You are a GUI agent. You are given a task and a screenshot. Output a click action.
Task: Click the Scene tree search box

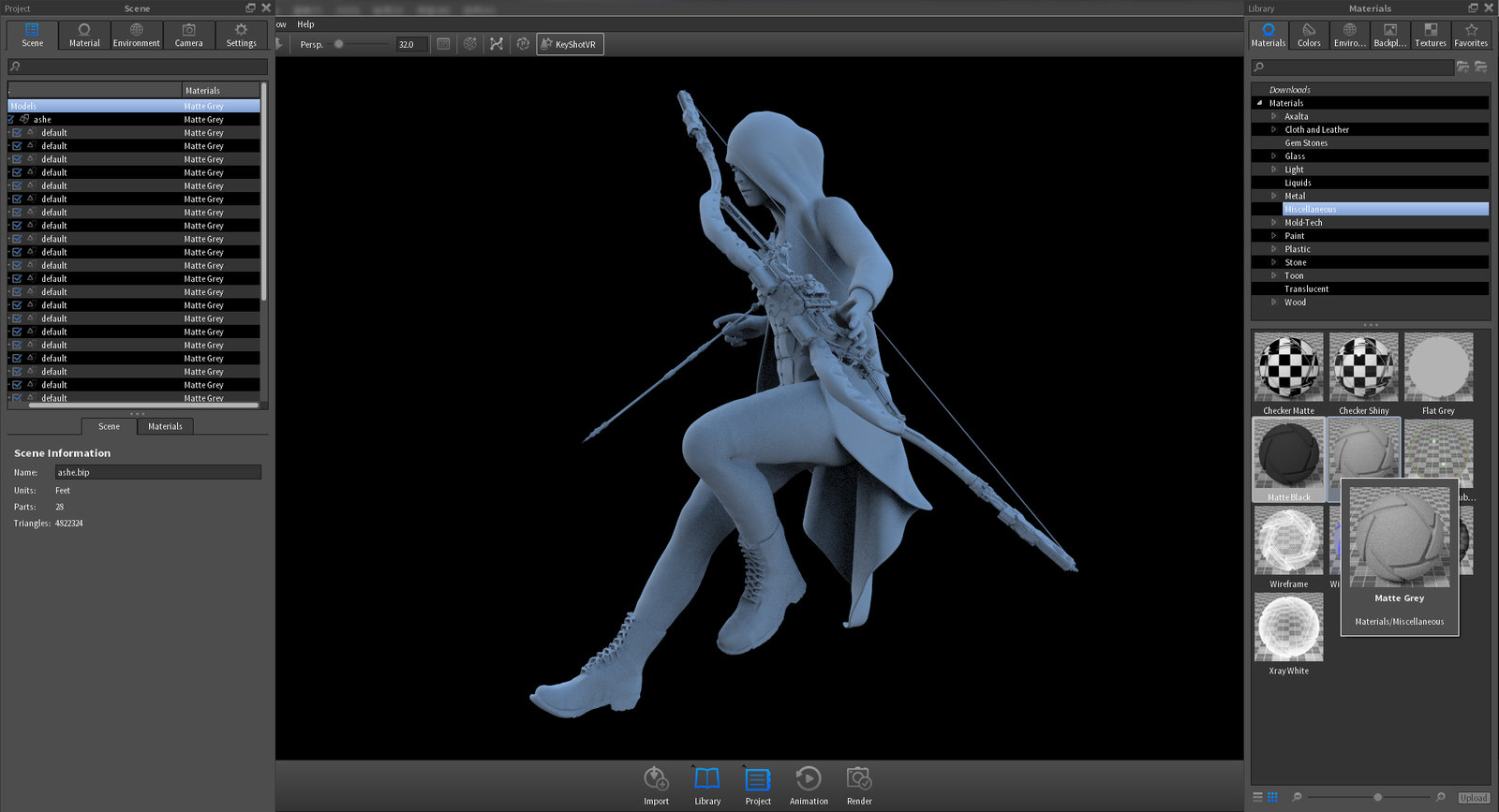138,66
